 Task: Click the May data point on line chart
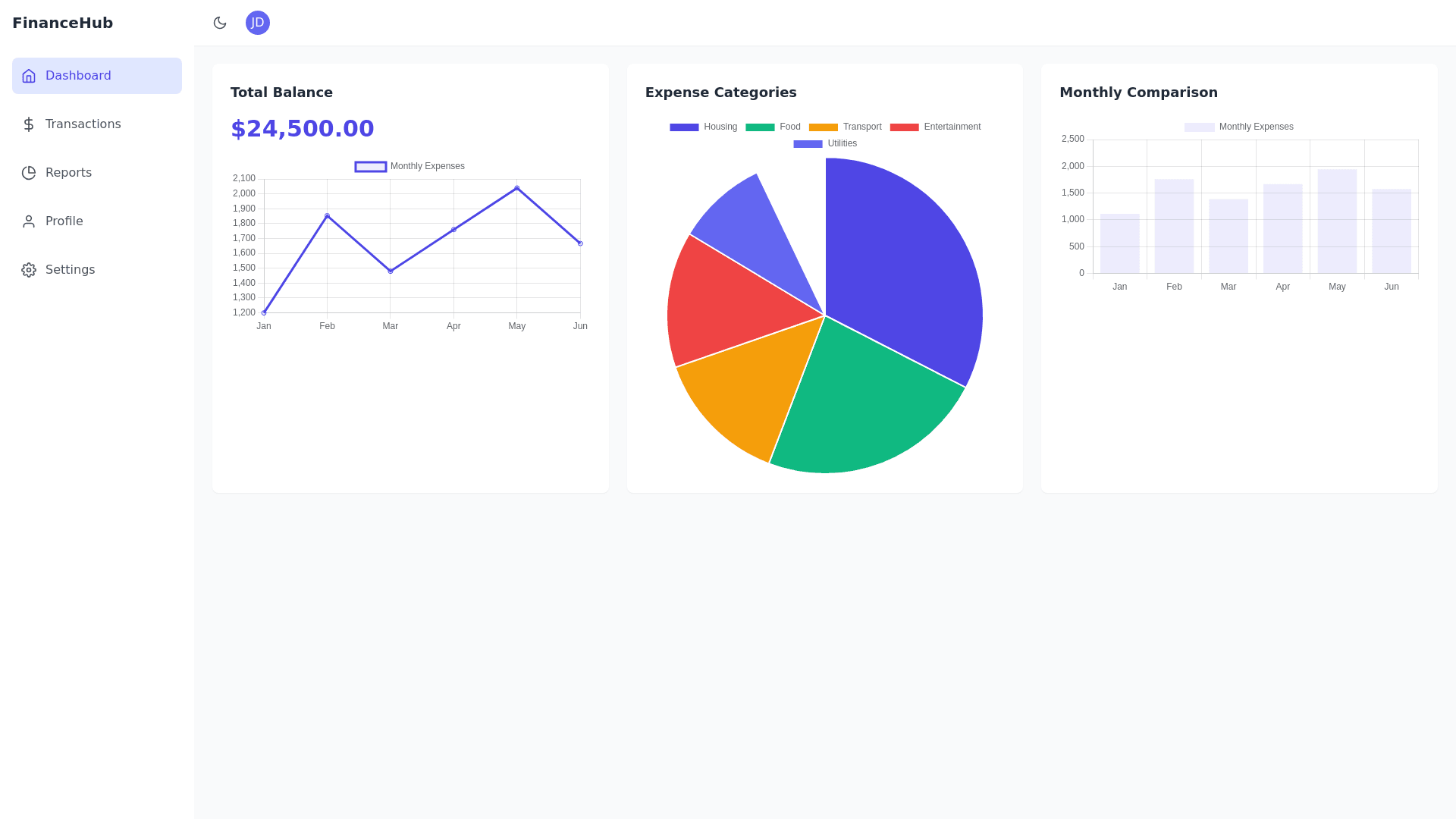coord(517,188)
